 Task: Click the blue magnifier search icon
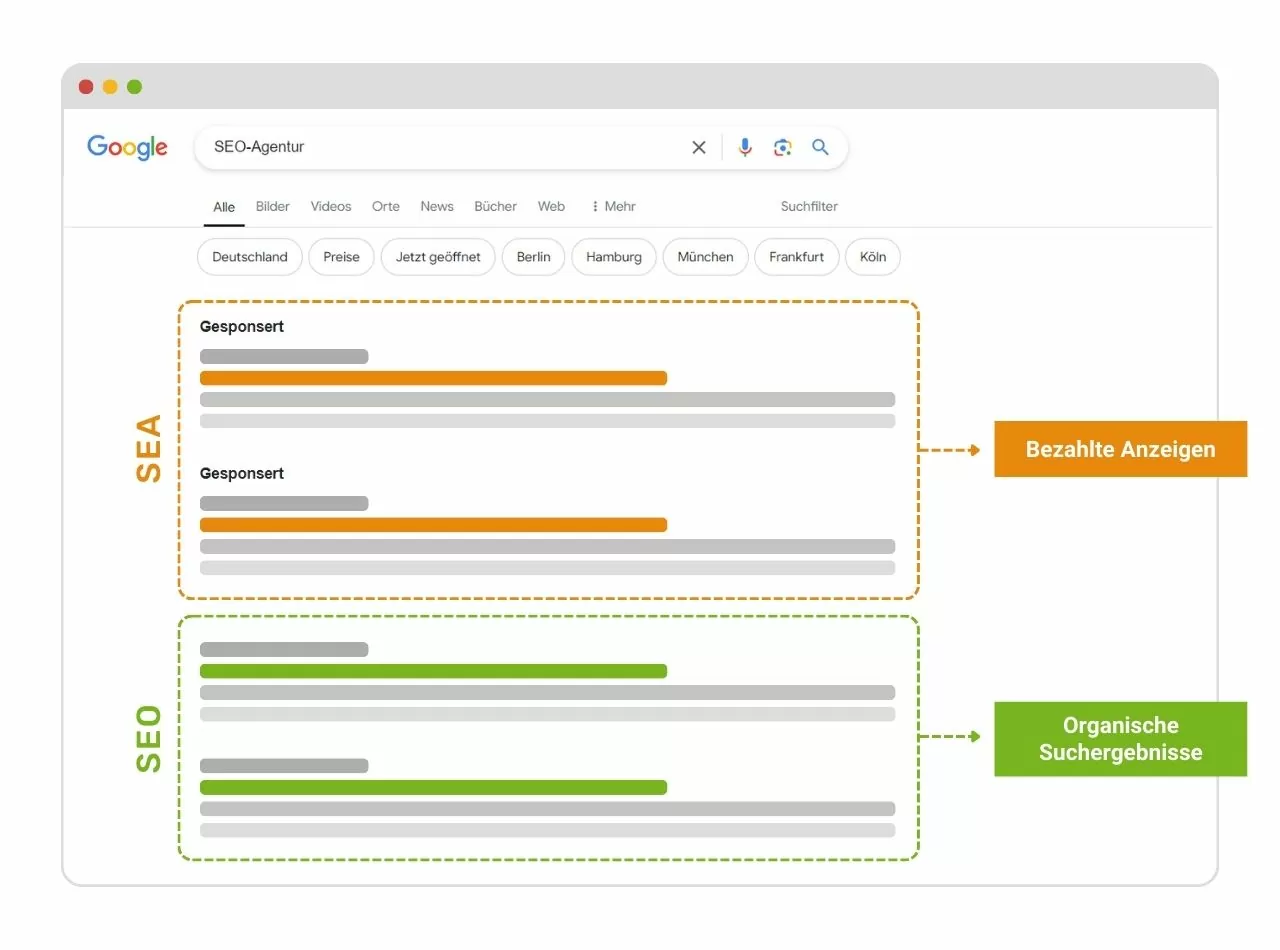821,148
